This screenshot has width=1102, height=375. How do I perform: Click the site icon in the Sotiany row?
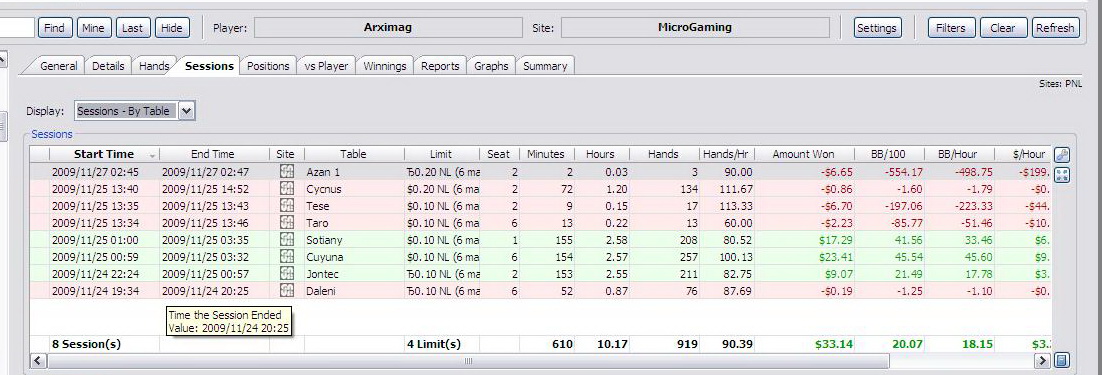286,239
